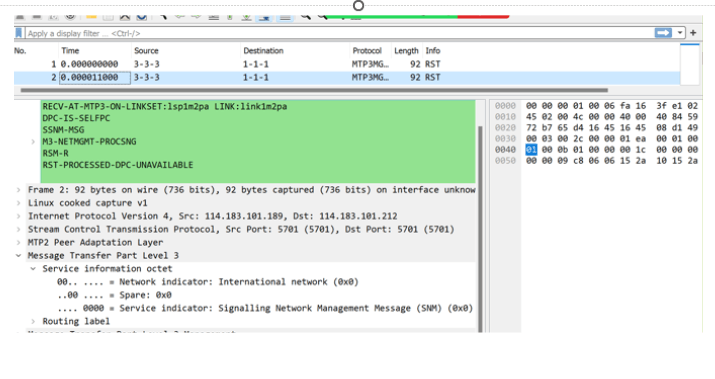Click the highlighted 01 byte in hex row 0040
715x379 pixels.
531,150
